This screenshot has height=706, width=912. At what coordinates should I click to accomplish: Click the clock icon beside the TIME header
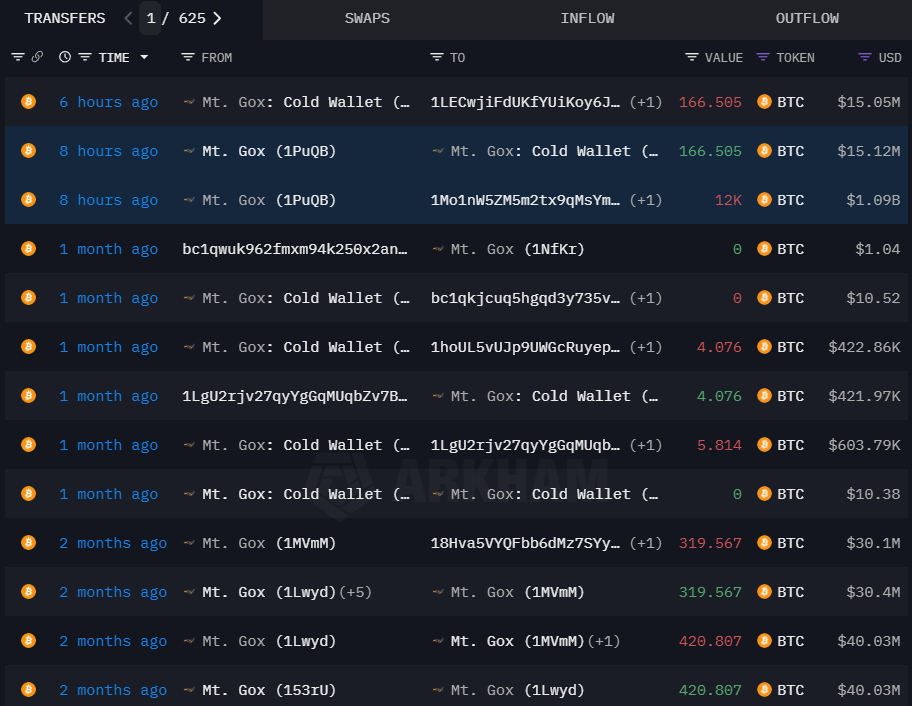(x=65, y=57)
